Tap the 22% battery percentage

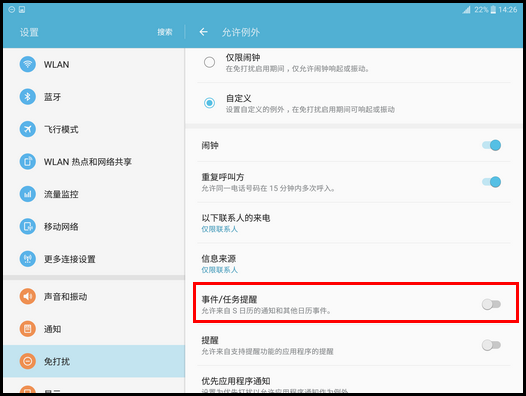(x=481, y=10)
